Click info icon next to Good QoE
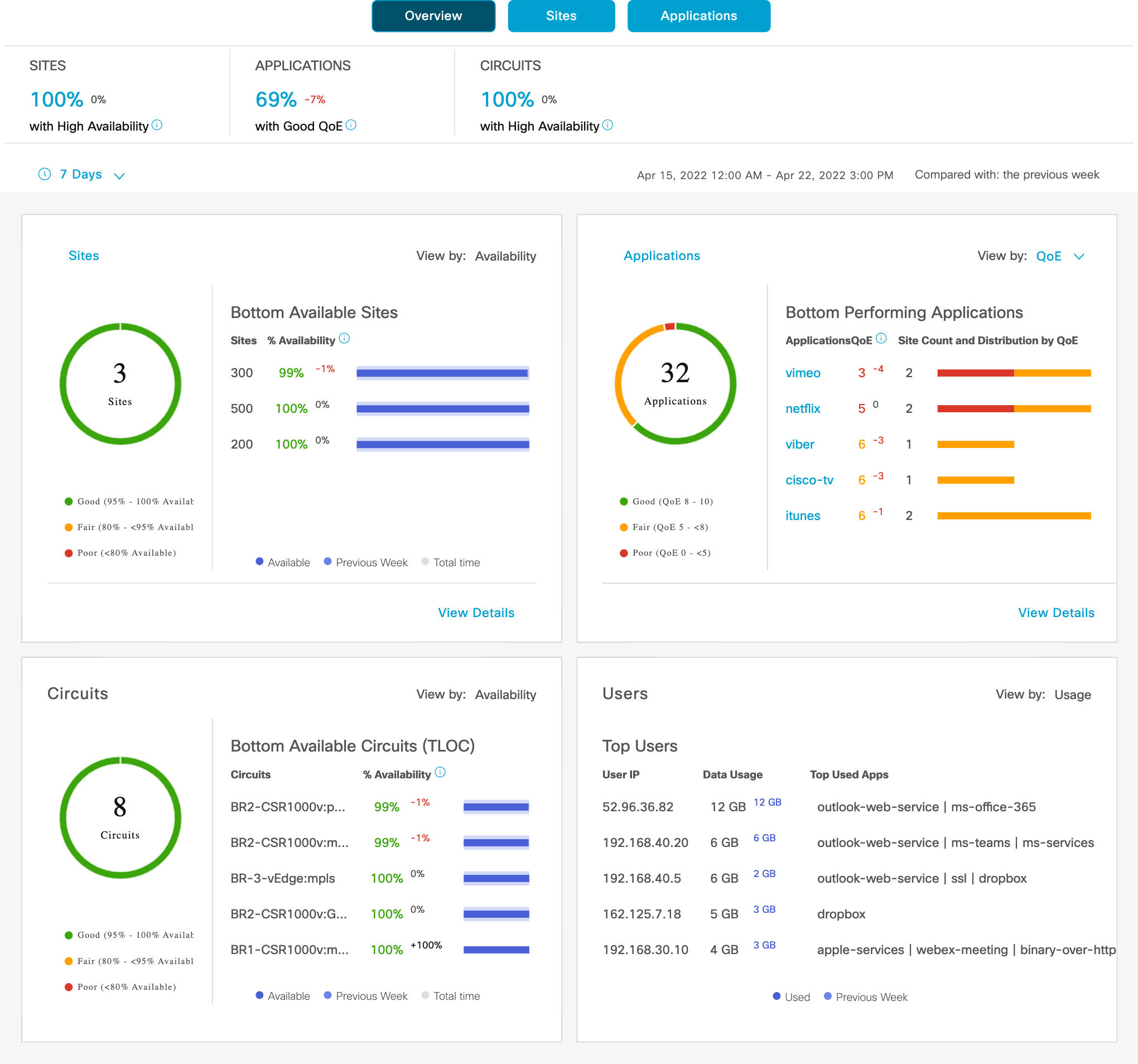The height and width of the screenshot is (1064, 1138). pos(351,125)
